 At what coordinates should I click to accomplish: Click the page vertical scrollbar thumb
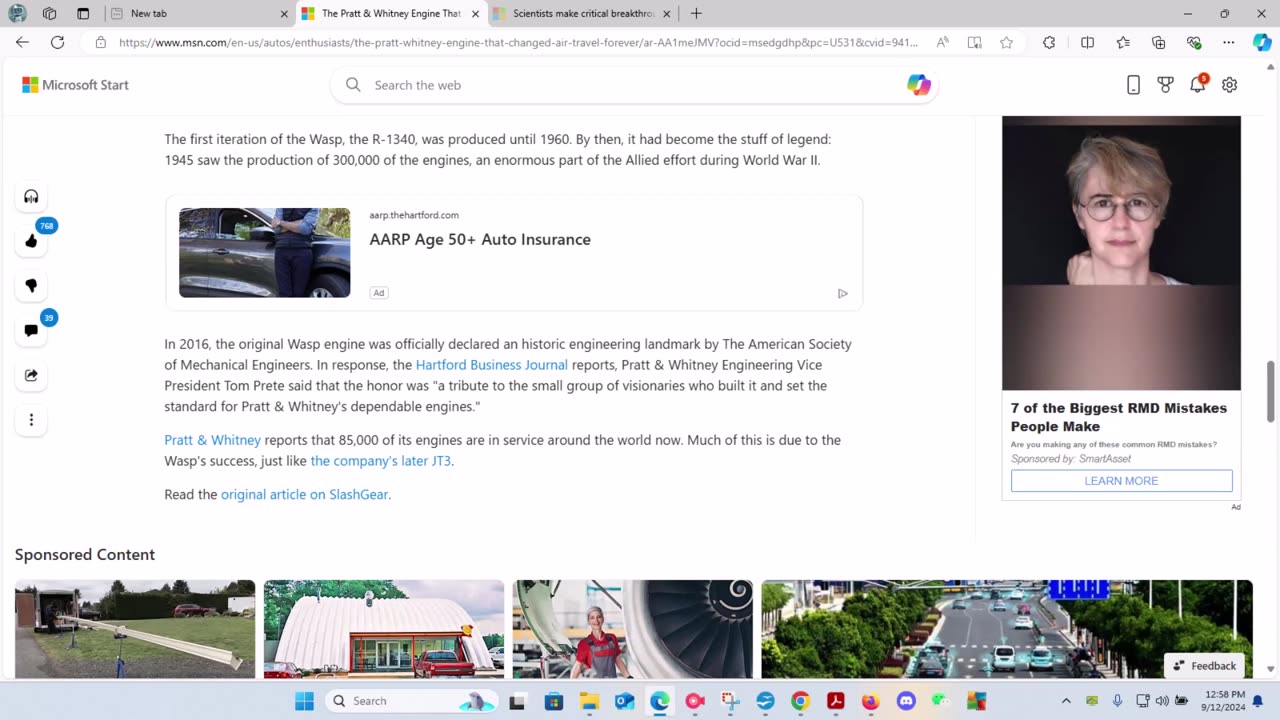pyautogui.click(x=1271, y=391)
